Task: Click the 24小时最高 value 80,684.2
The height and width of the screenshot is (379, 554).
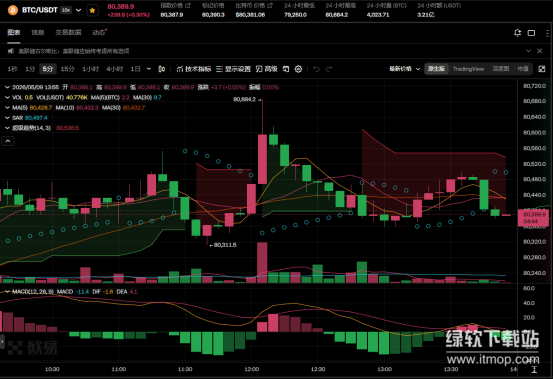Action: coord(336,15)
